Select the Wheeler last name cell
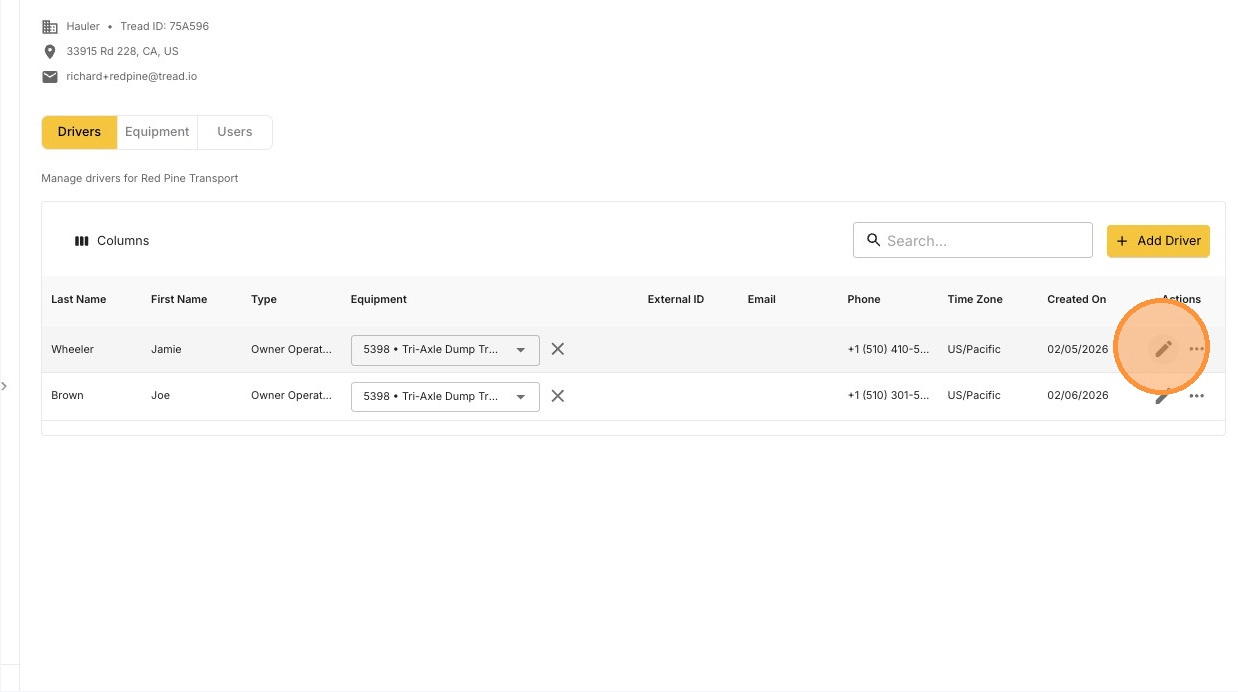The width and height of the screenshot is (1238, 692). 73,349
